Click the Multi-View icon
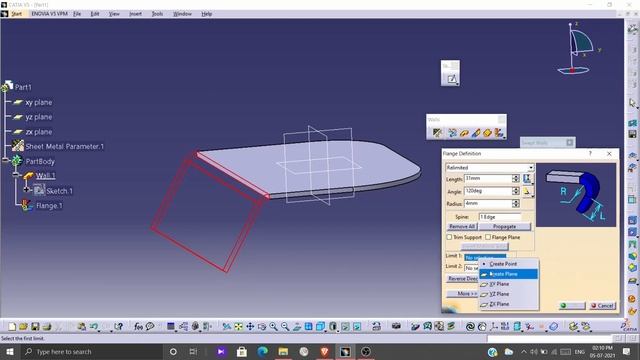This screenshot has width=640, height=360. point(309,327)
